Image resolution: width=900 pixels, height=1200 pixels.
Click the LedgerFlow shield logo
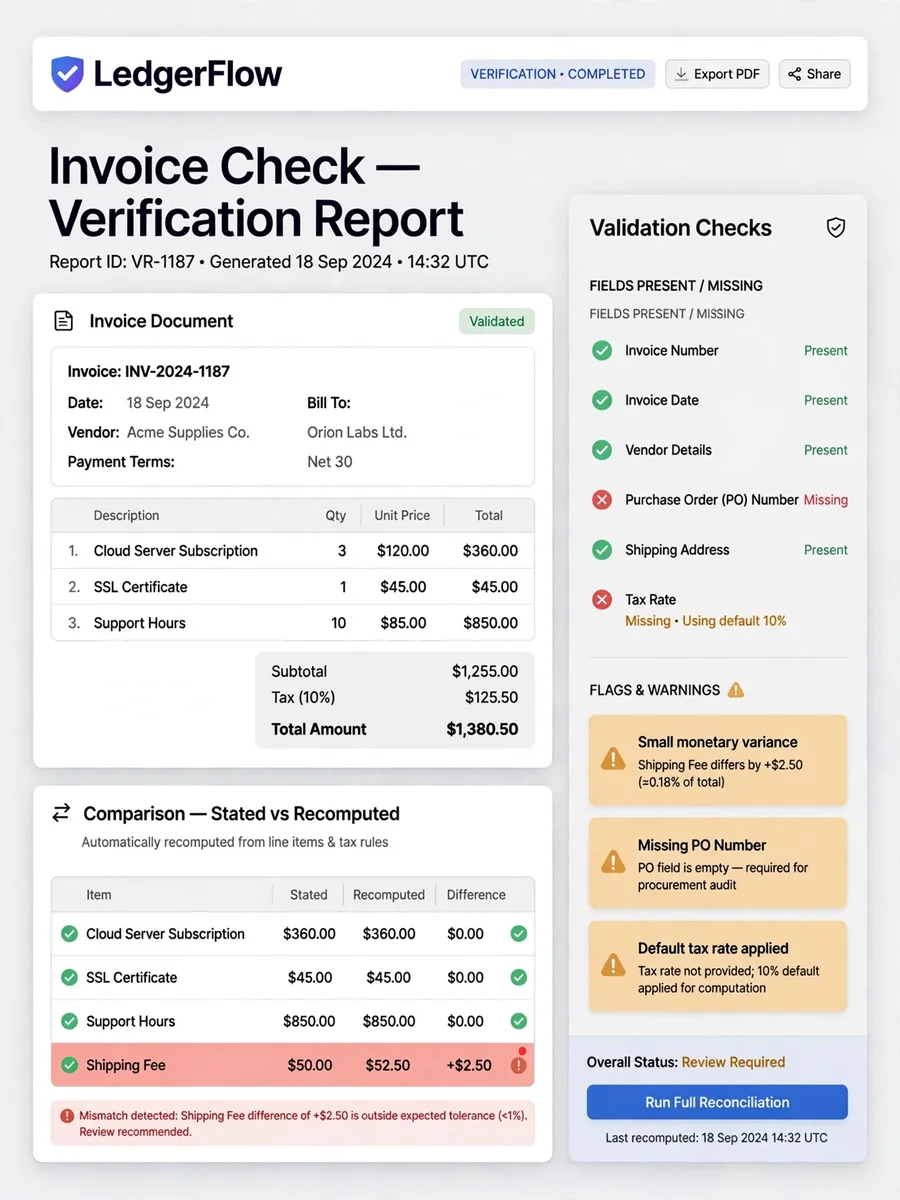pos(68,74)
